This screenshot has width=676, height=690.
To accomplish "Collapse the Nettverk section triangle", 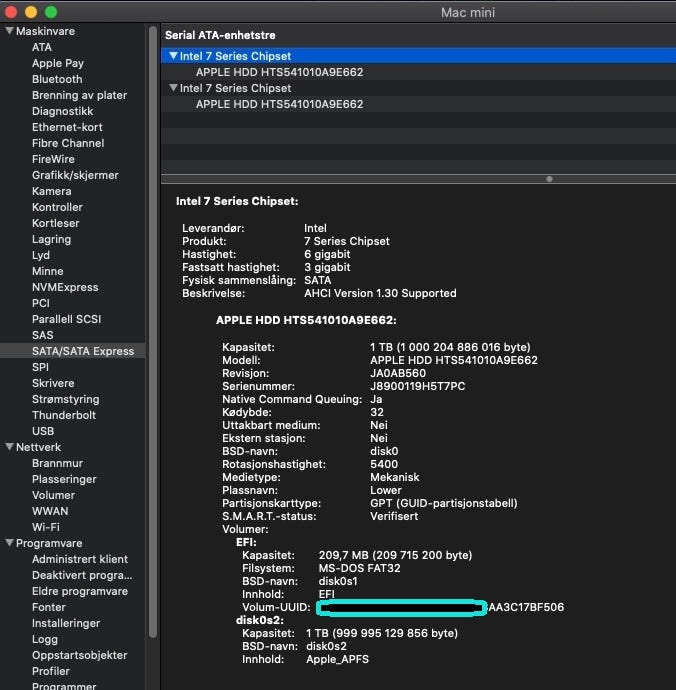I will pos(9,447).
